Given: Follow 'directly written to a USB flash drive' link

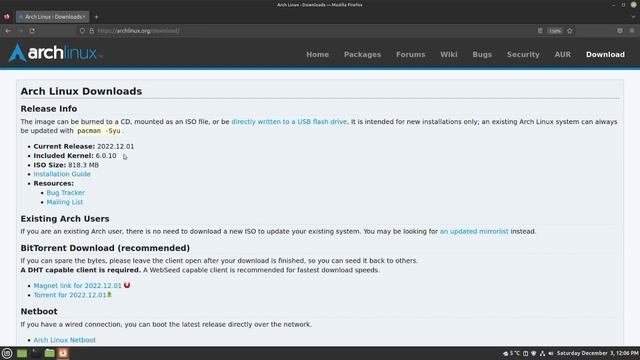Looking at the screenshot, I should [289, 122].
